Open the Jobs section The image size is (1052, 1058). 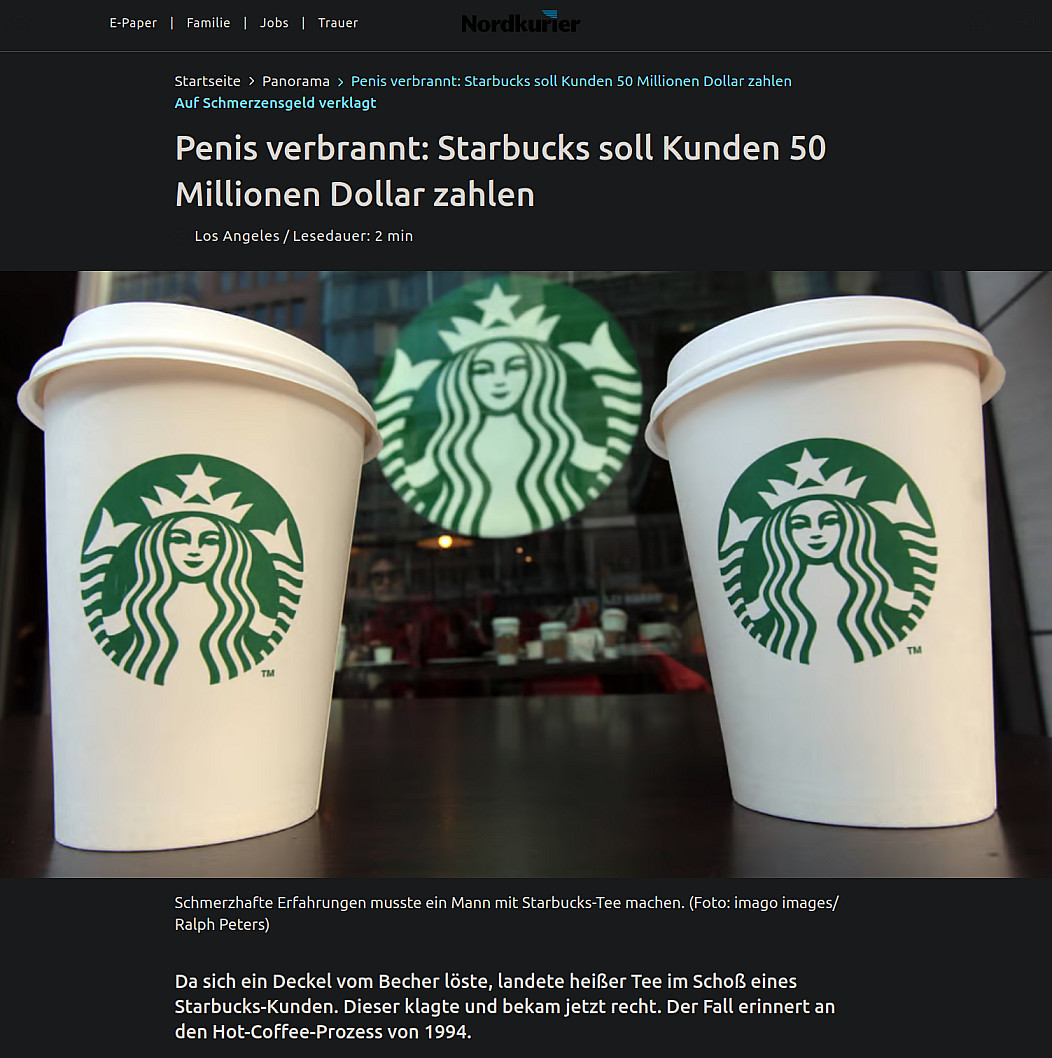[274, 23]
